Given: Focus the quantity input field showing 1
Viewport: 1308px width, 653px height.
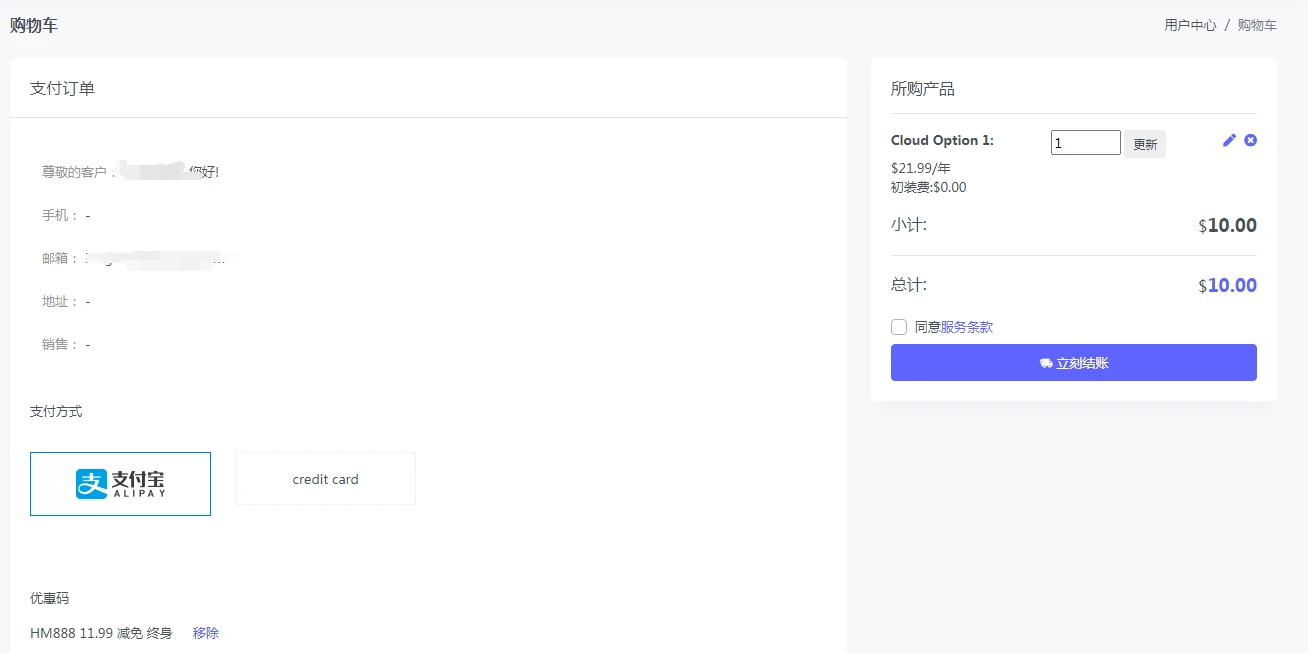Looking at the screenshot, I should 1086,143.
